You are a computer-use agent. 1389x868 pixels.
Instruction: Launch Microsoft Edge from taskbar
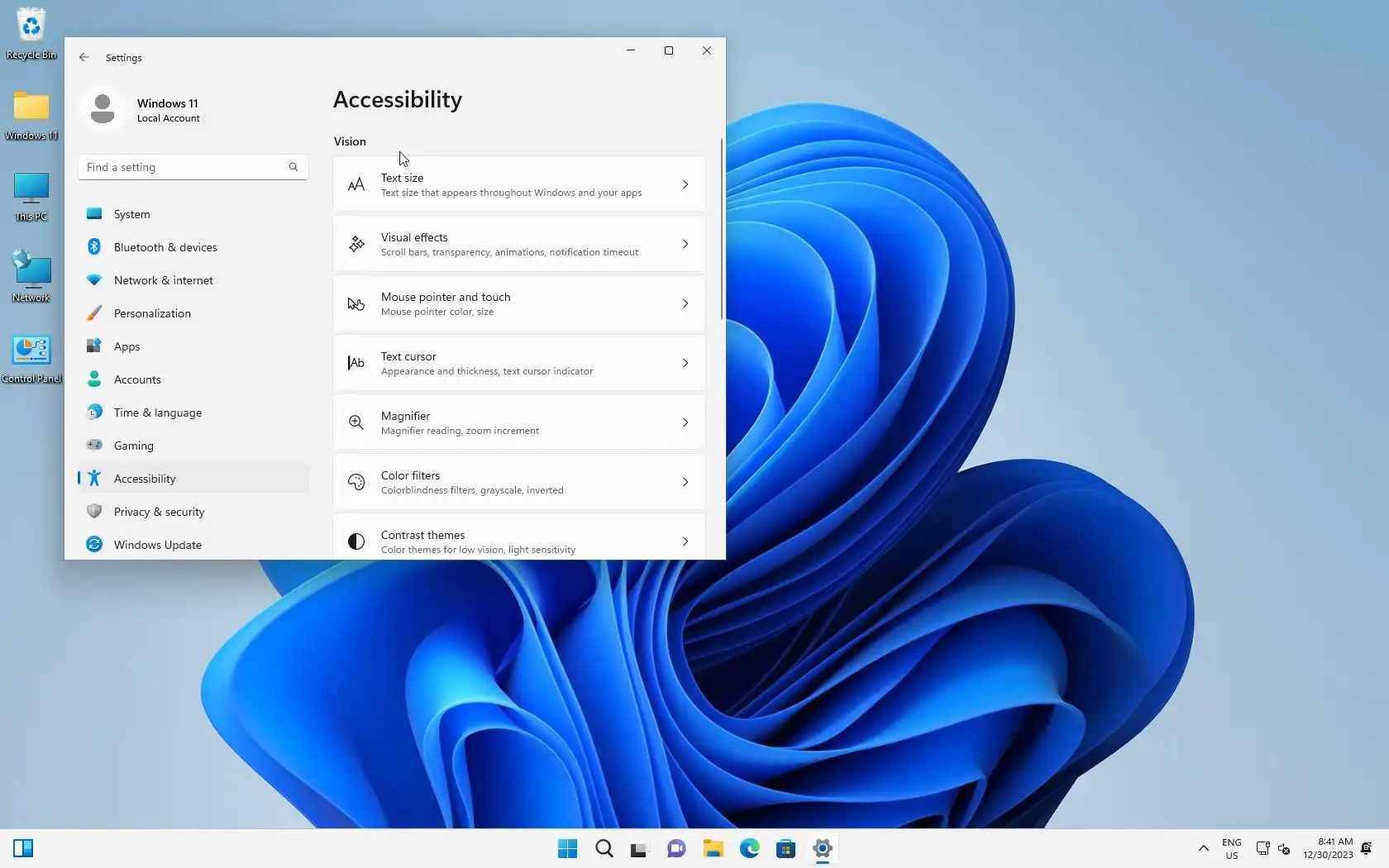tap(750, 849)
